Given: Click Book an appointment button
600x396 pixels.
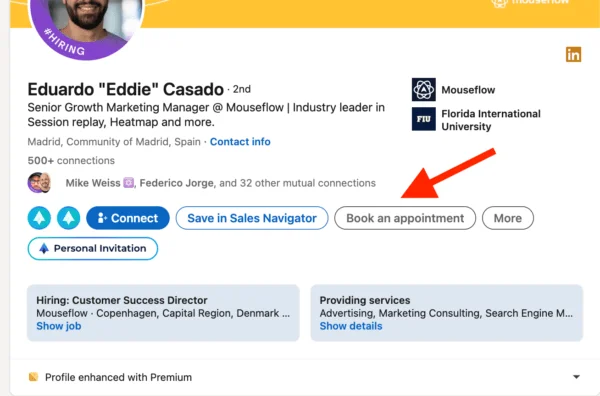Looking at the screenshot, I should click(405, 218).
